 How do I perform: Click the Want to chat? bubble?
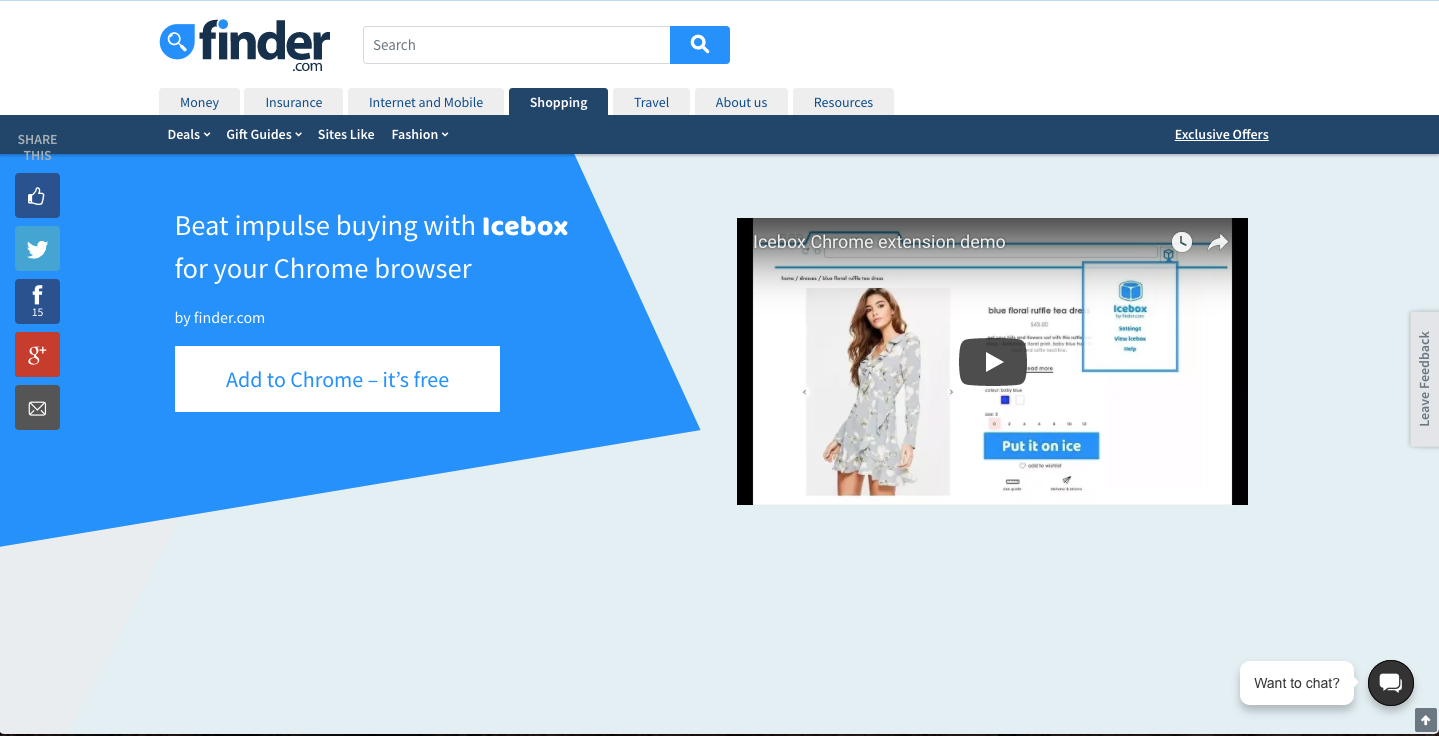tap(1296, 683)
